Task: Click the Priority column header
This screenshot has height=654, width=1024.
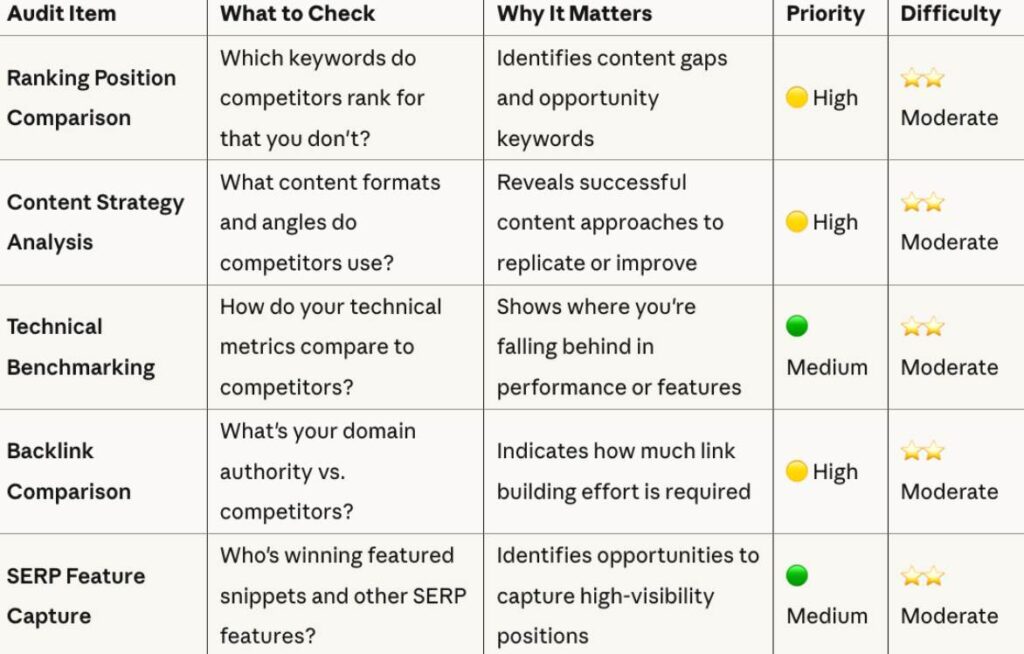Action: click(824, 14)
